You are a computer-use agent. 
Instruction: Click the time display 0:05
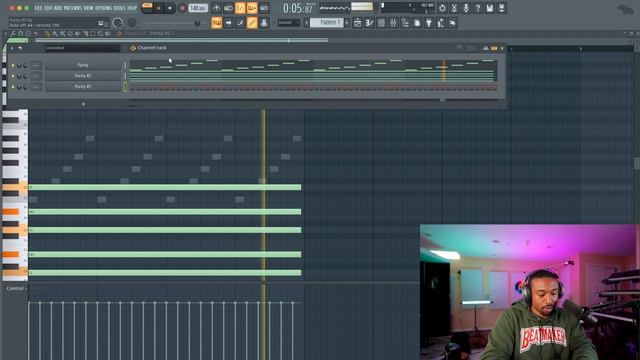tap(298, 8)
